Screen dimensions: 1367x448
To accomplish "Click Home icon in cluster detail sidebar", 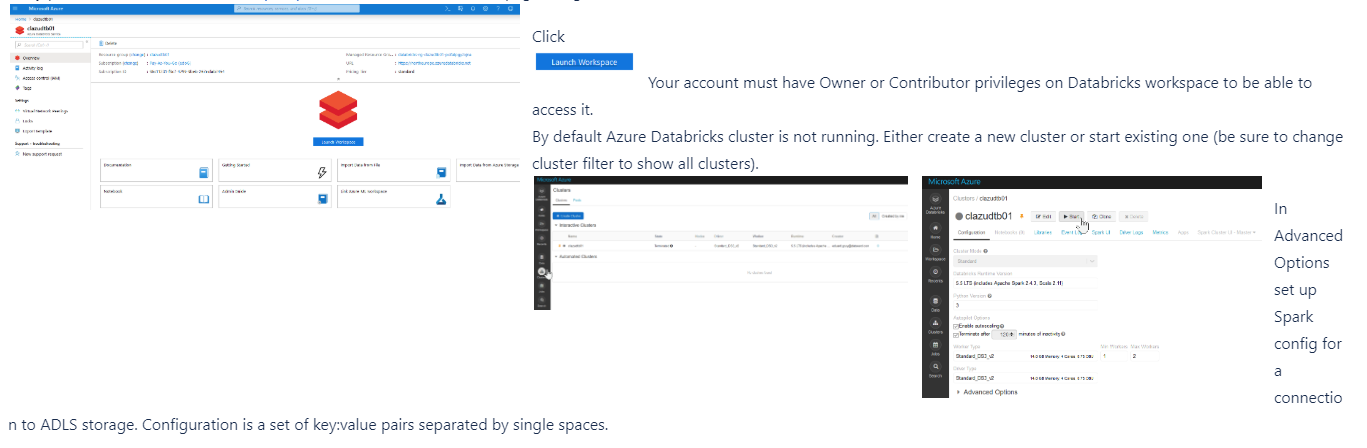I will 935,231.
